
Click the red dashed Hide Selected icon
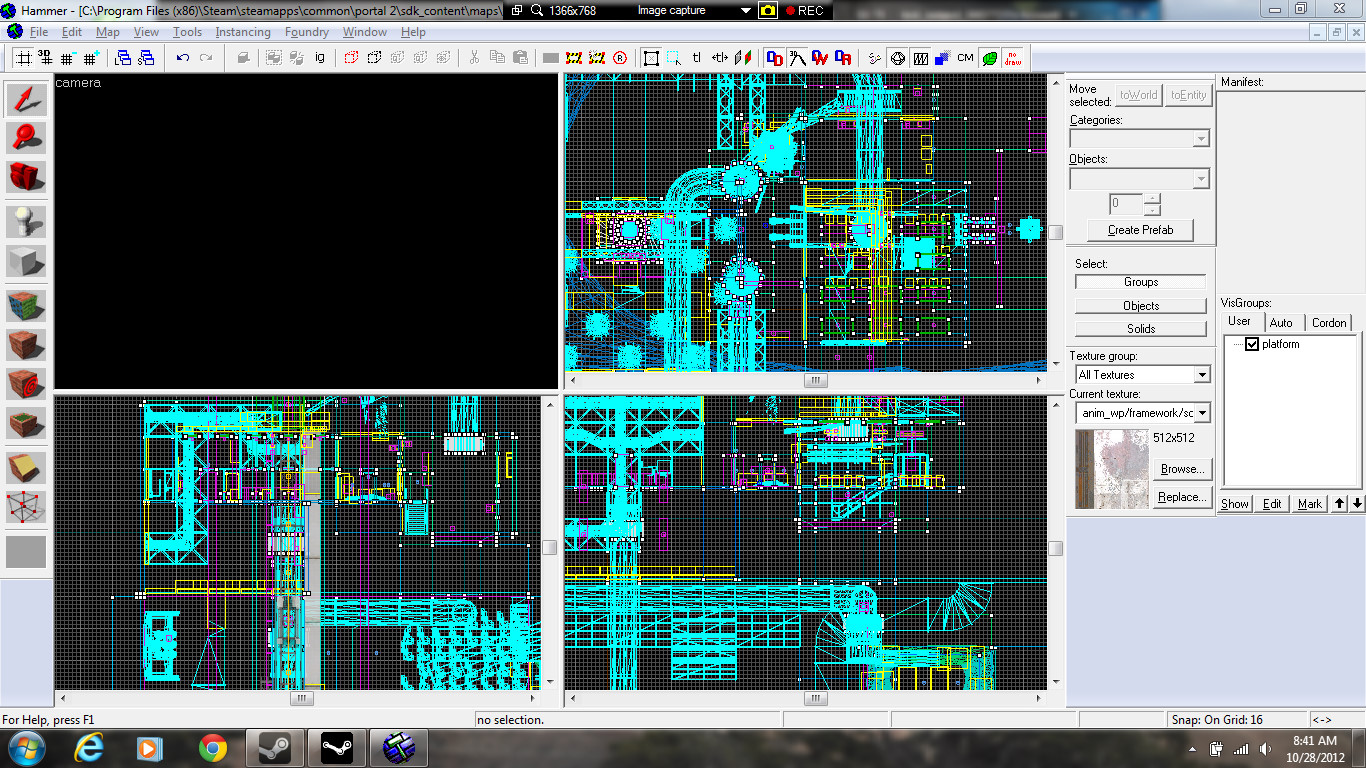351,58
